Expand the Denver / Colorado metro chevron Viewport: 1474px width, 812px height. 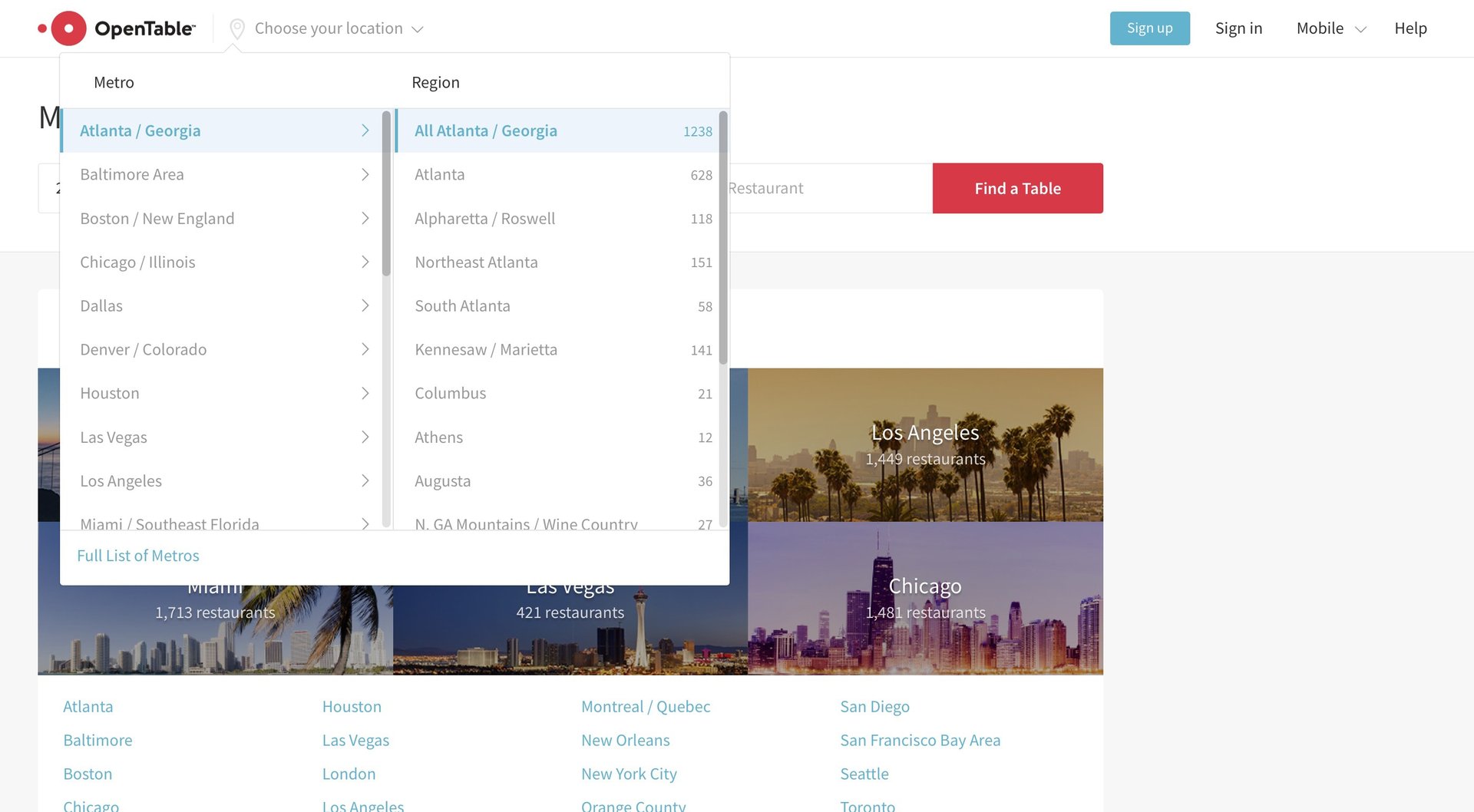click(365, 349)
